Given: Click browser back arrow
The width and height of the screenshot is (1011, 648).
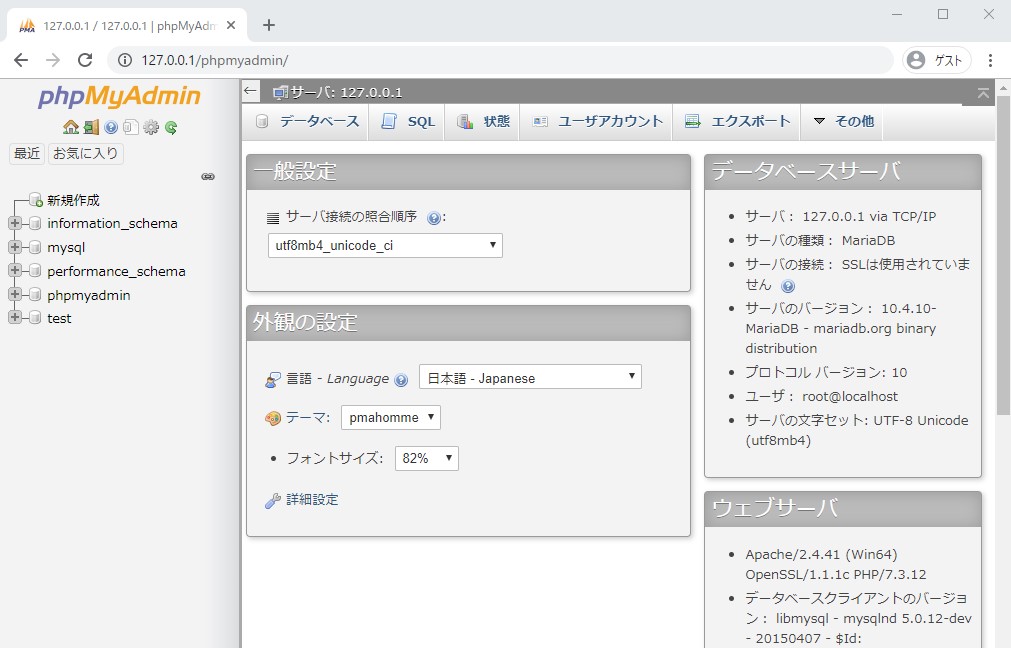Looking at the screenshot, I should point(21,60).
